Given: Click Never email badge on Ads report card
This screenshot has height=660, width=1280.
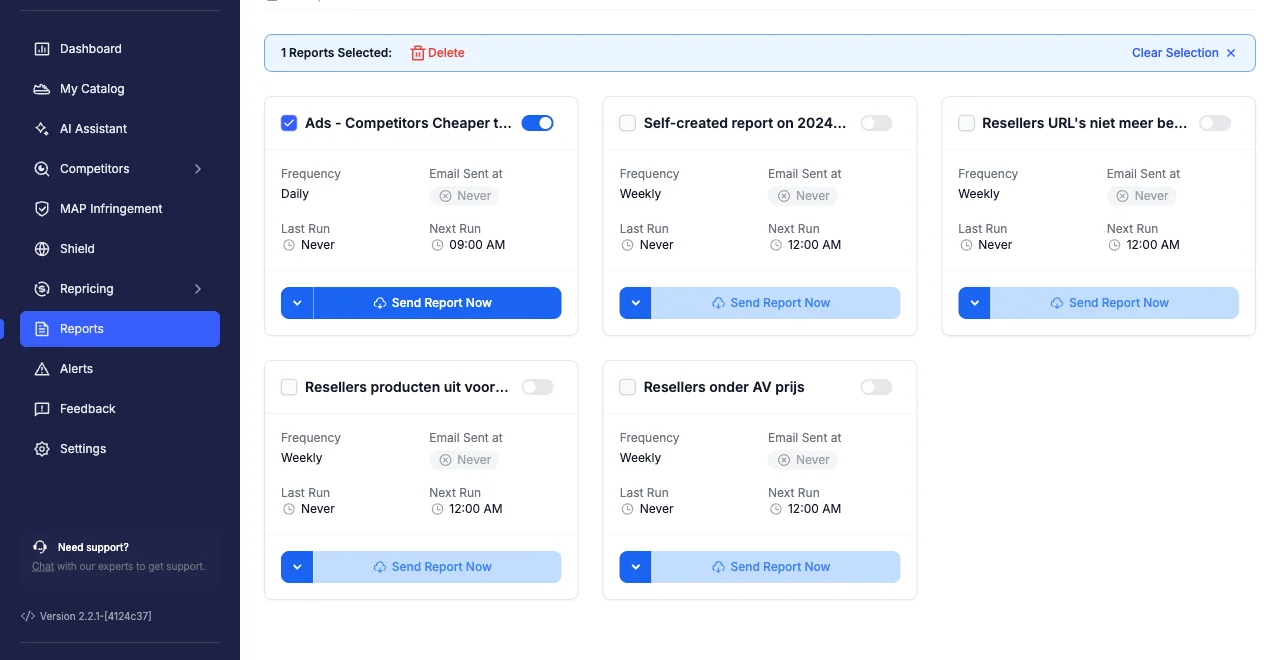Looking at the screenshot, I should [x=464, y=196].
